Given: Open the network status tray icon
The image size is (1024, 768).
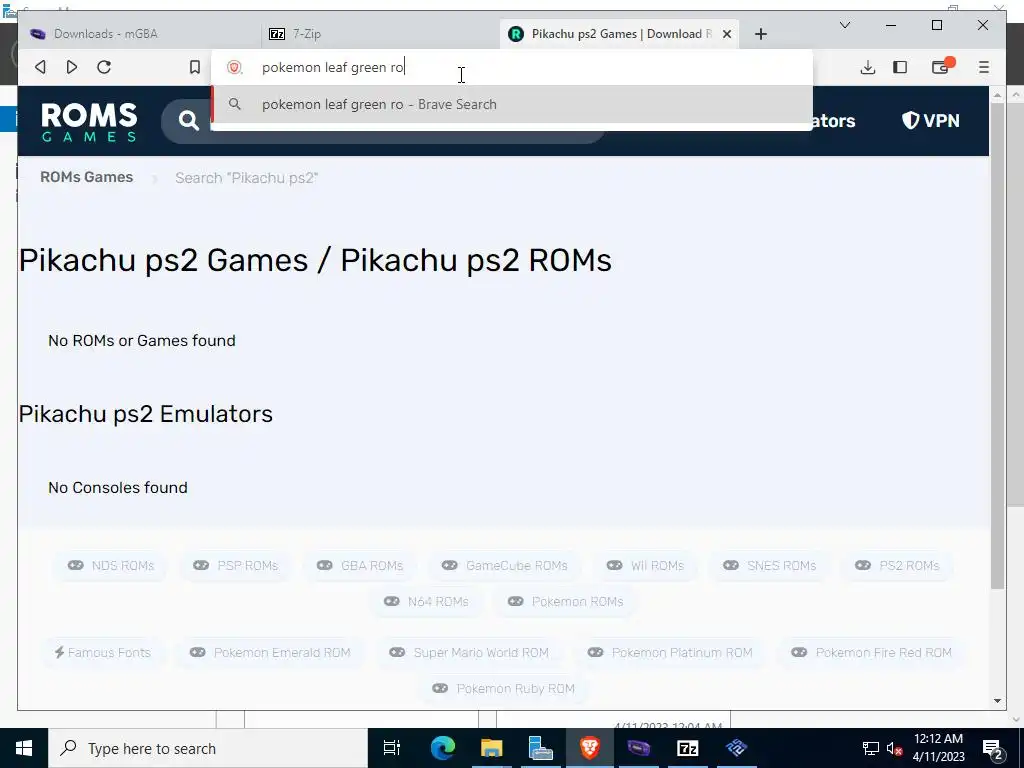Looking at the screenshot, I should tap(871, 748).
